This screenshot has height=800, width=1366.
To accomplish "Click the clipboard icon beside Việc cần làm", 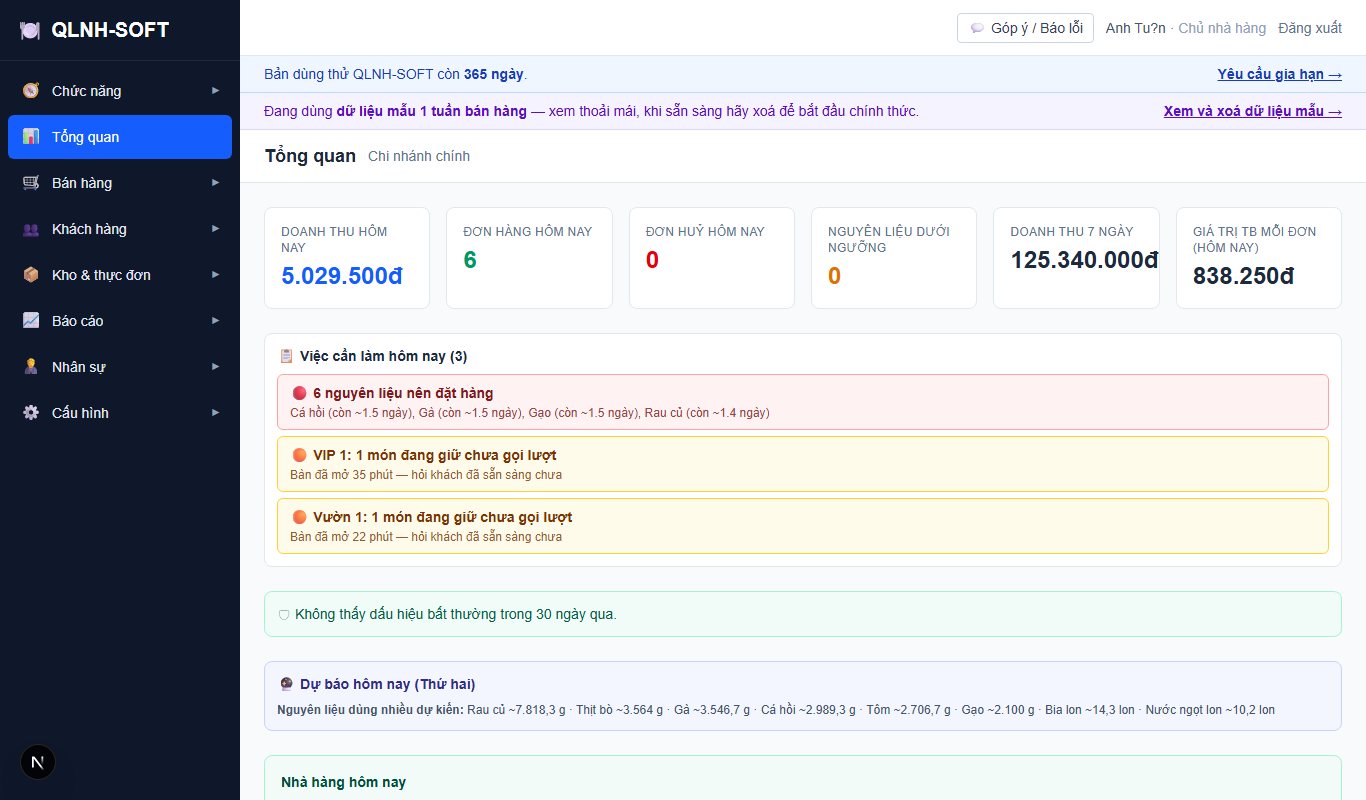I will click(x=286, y=356).
